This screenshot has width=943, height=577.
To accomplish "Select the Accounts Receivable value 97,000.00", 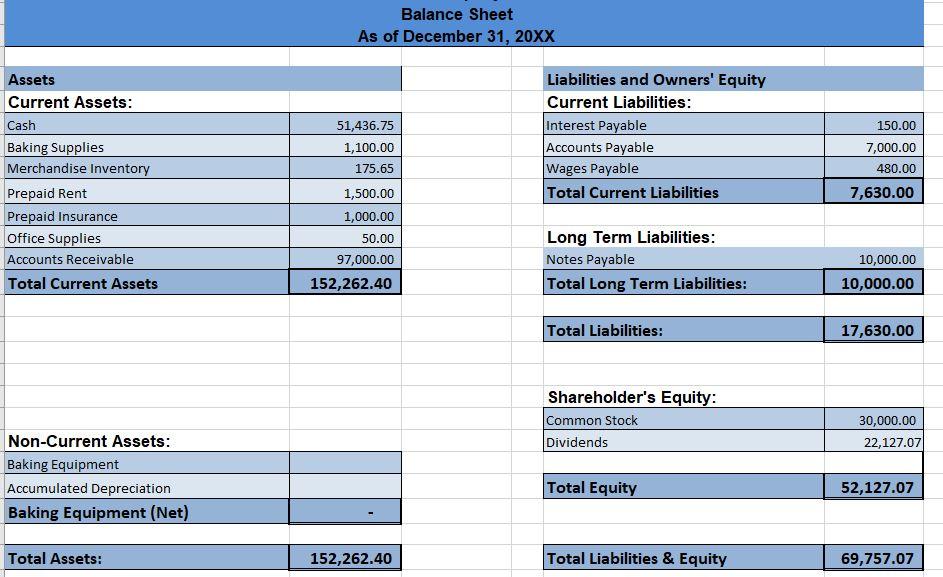I will pos(345,259).
